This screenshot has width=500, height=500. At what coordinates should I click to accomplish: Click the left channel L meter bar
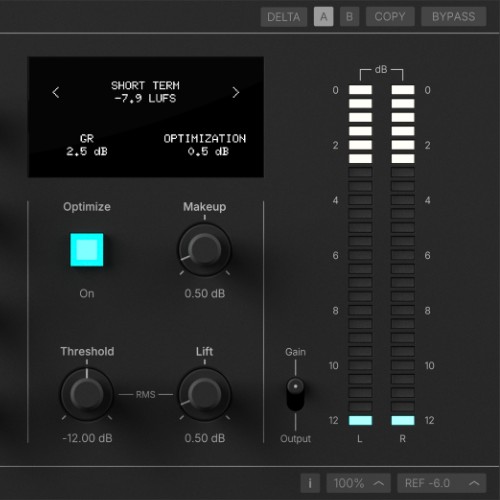click(x=360, y=255)
